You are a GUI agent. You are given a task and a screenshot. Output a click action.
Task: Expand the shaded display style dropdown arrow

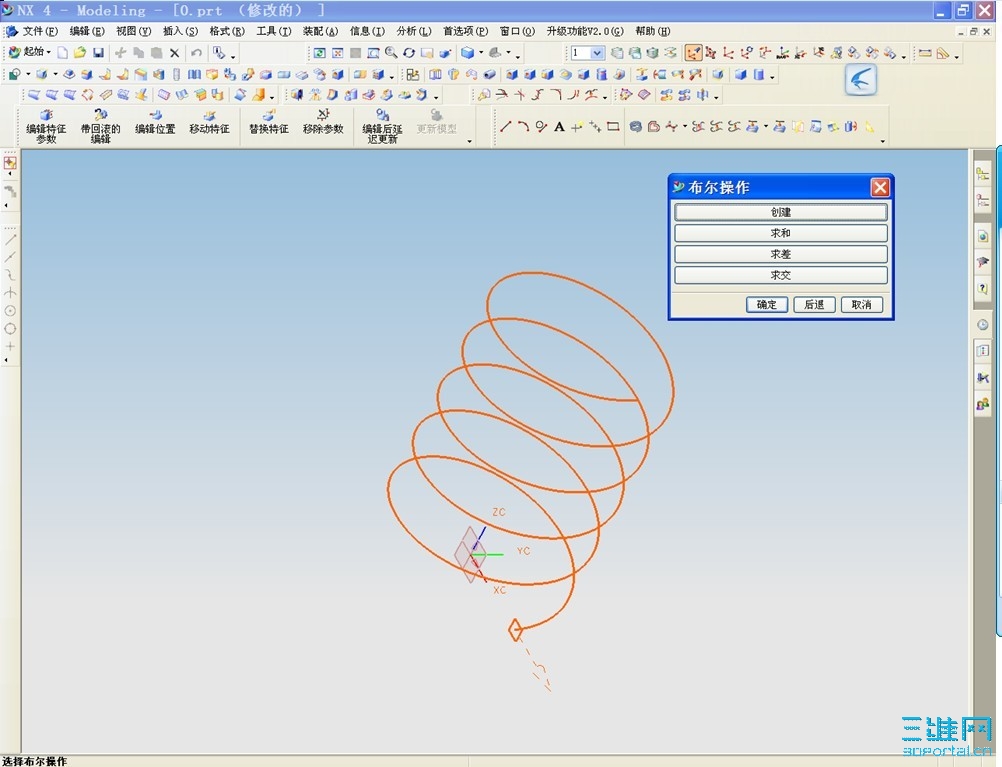coord(481,53)
